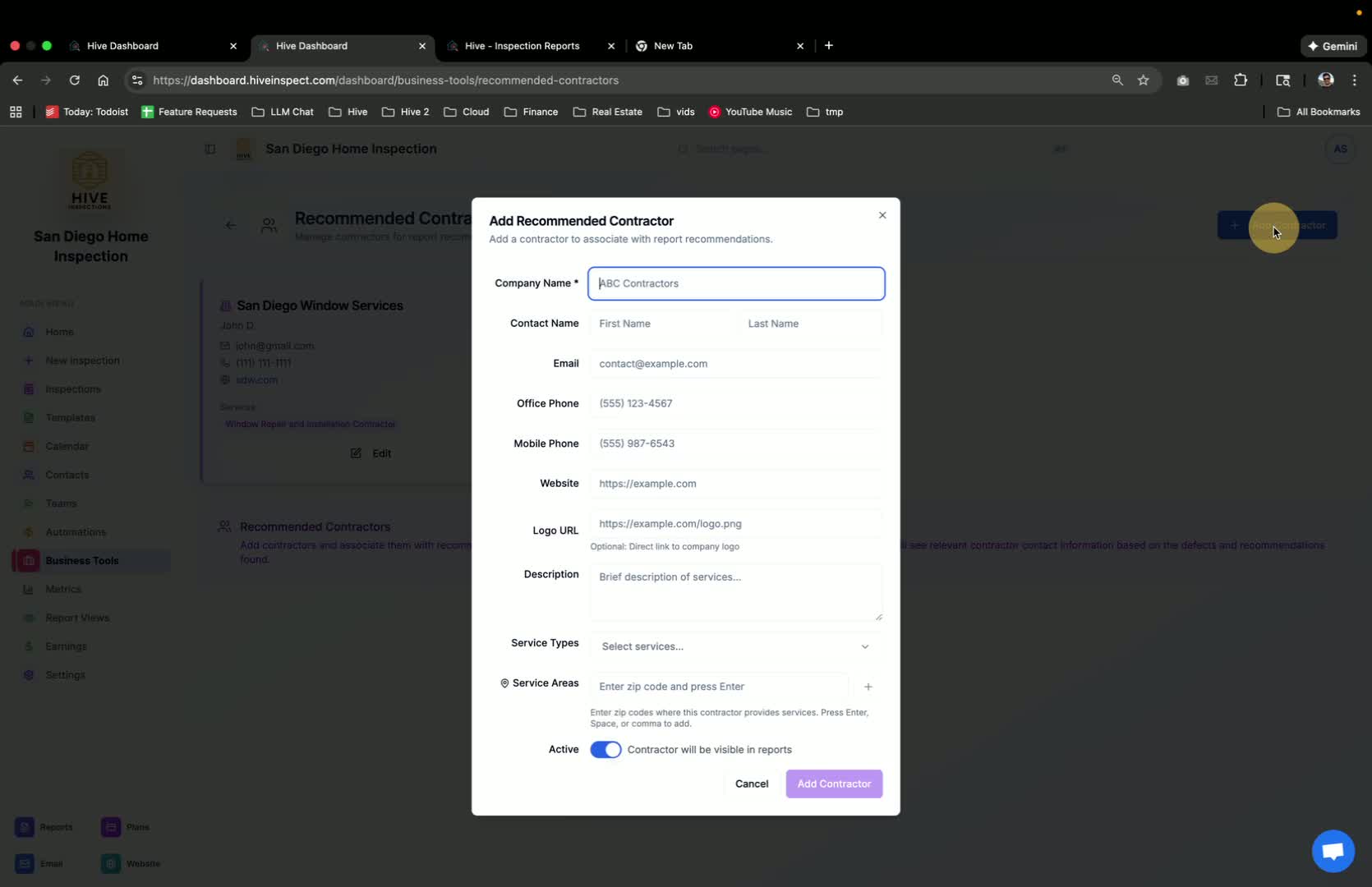Viewport: 1372px width, 887px height.
Task: Focus the Company Name input field
Action: click(736, 283)
